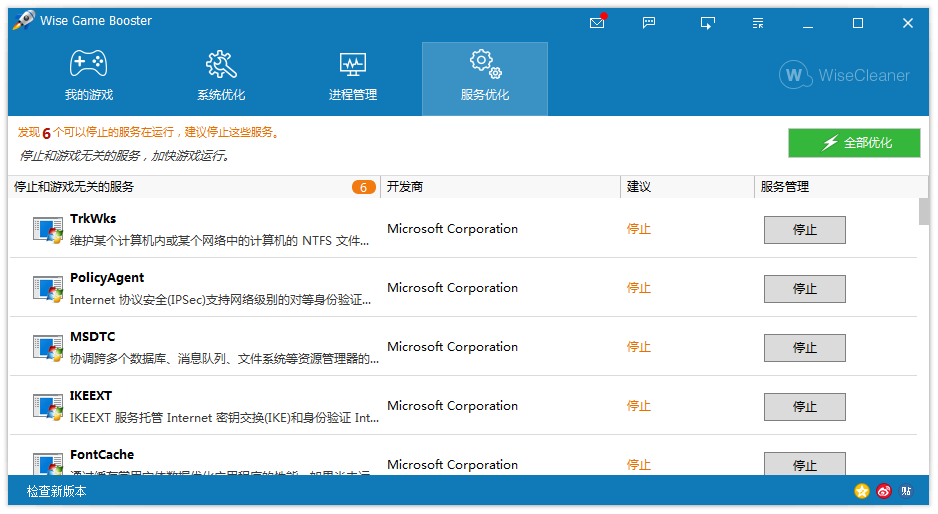
Task: Click the WiseCleaner logo
Action: (x=845, y=75)
